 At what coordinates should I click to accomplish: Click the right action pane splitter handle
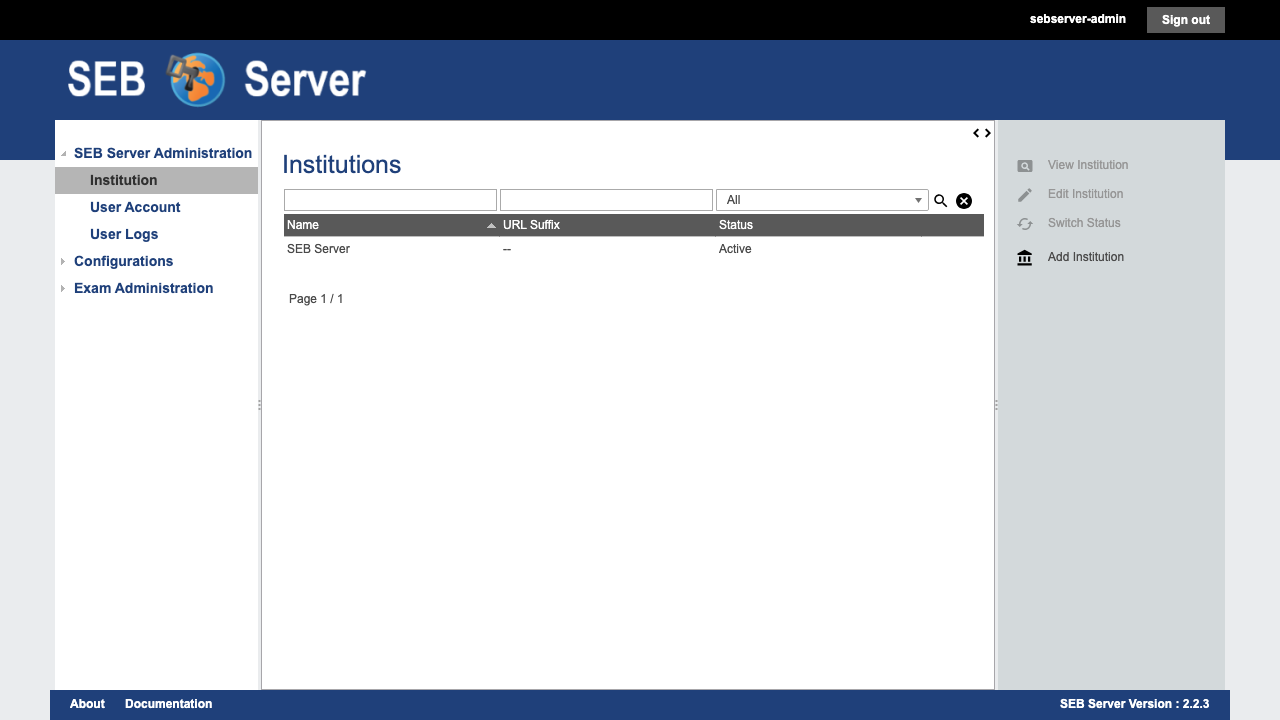(996, 405)
